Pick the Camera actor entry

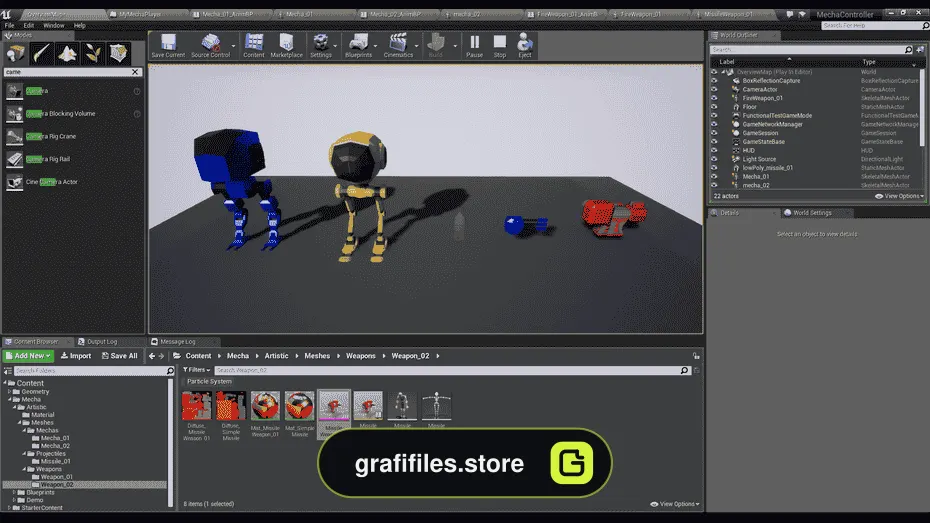click(73, 91)
